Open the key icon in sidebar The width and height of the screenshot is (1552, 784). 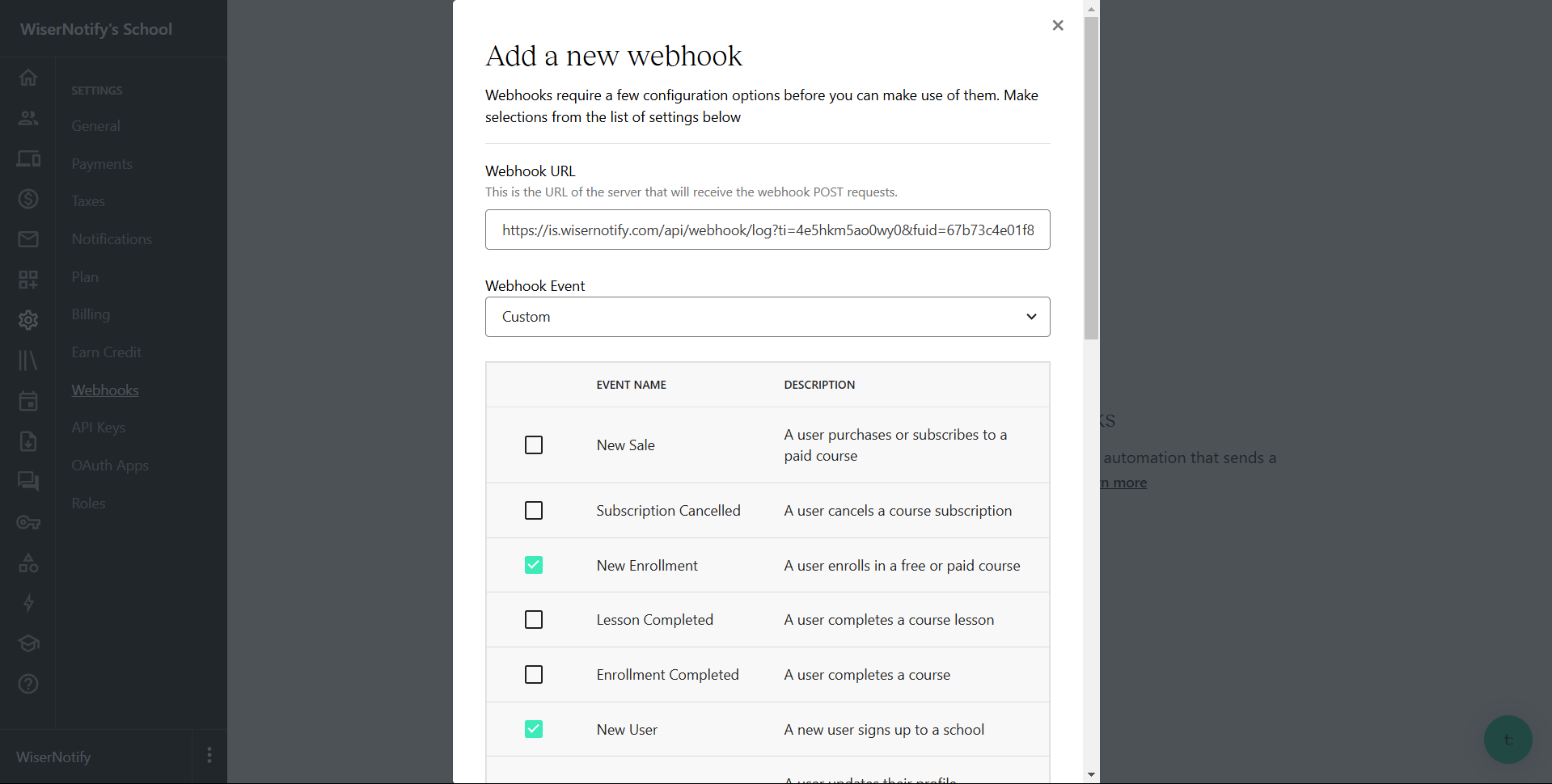28,522
